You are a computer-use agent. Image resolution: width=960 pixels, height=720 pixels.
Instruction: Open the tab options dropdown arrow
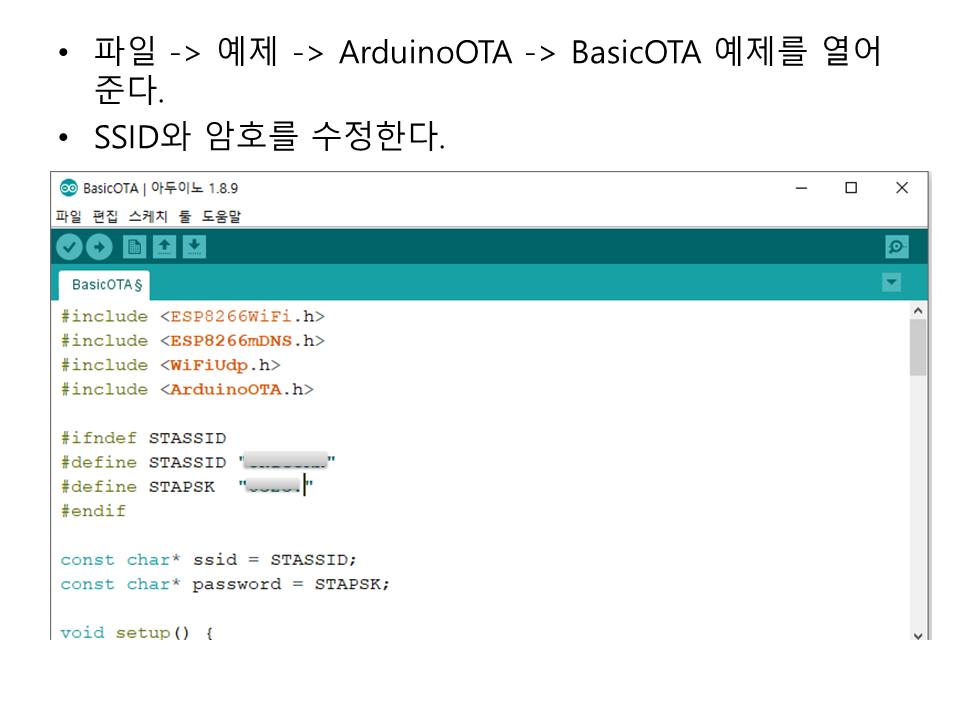pyautogui.click(x=891, y=282)
